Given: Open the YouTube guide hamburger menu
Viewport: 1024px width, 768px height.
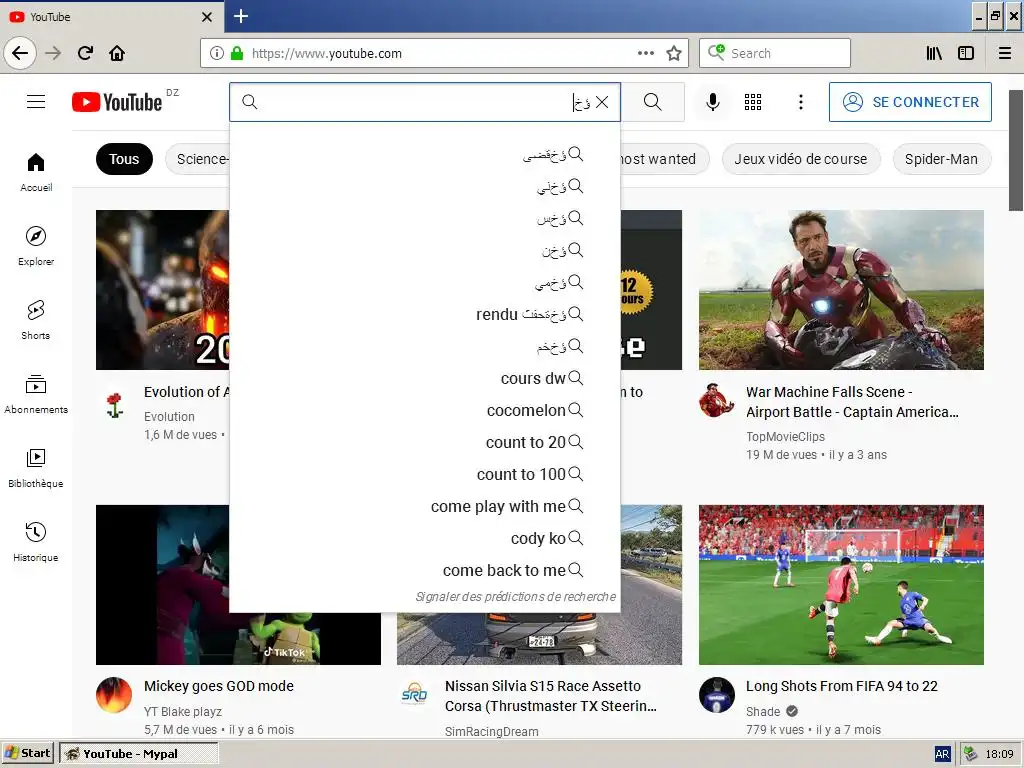Looking at the screenshot, I should pos(36,101).
